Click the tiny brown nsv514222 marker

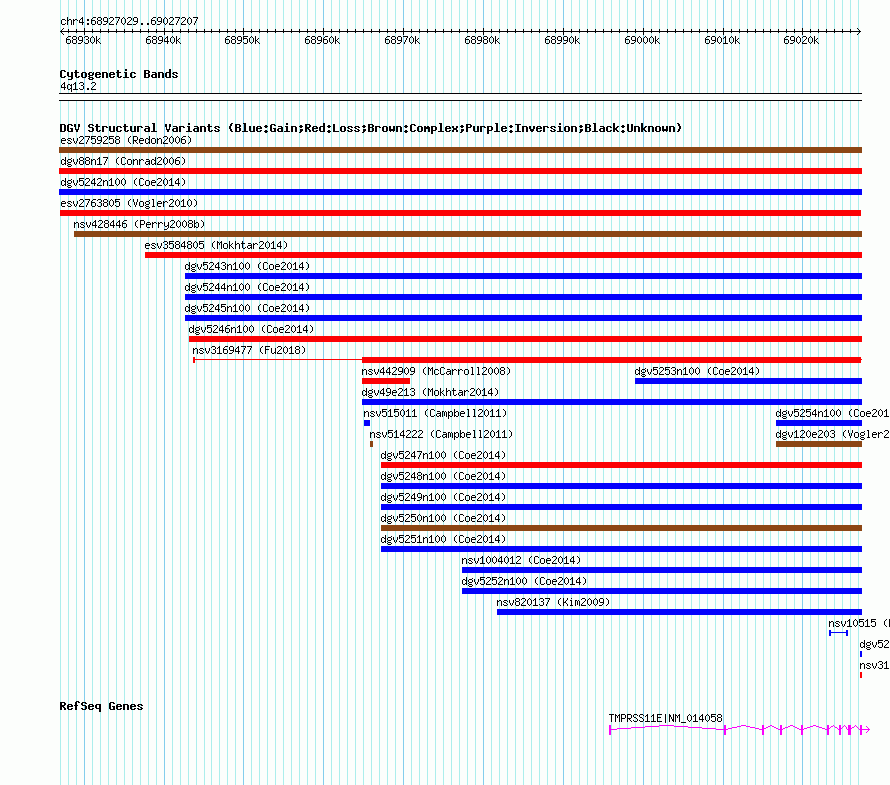[371, 444]
